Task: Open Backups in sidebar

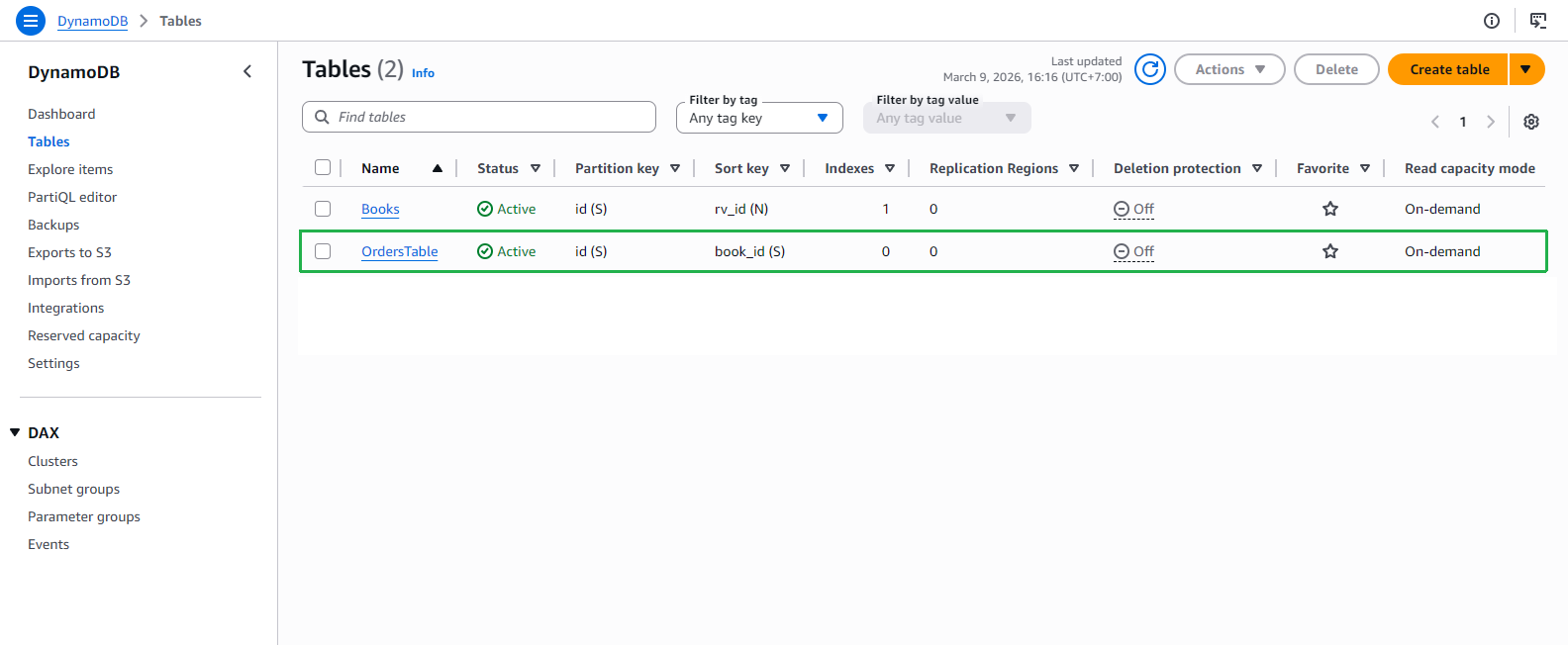Action: click(53, 225)
